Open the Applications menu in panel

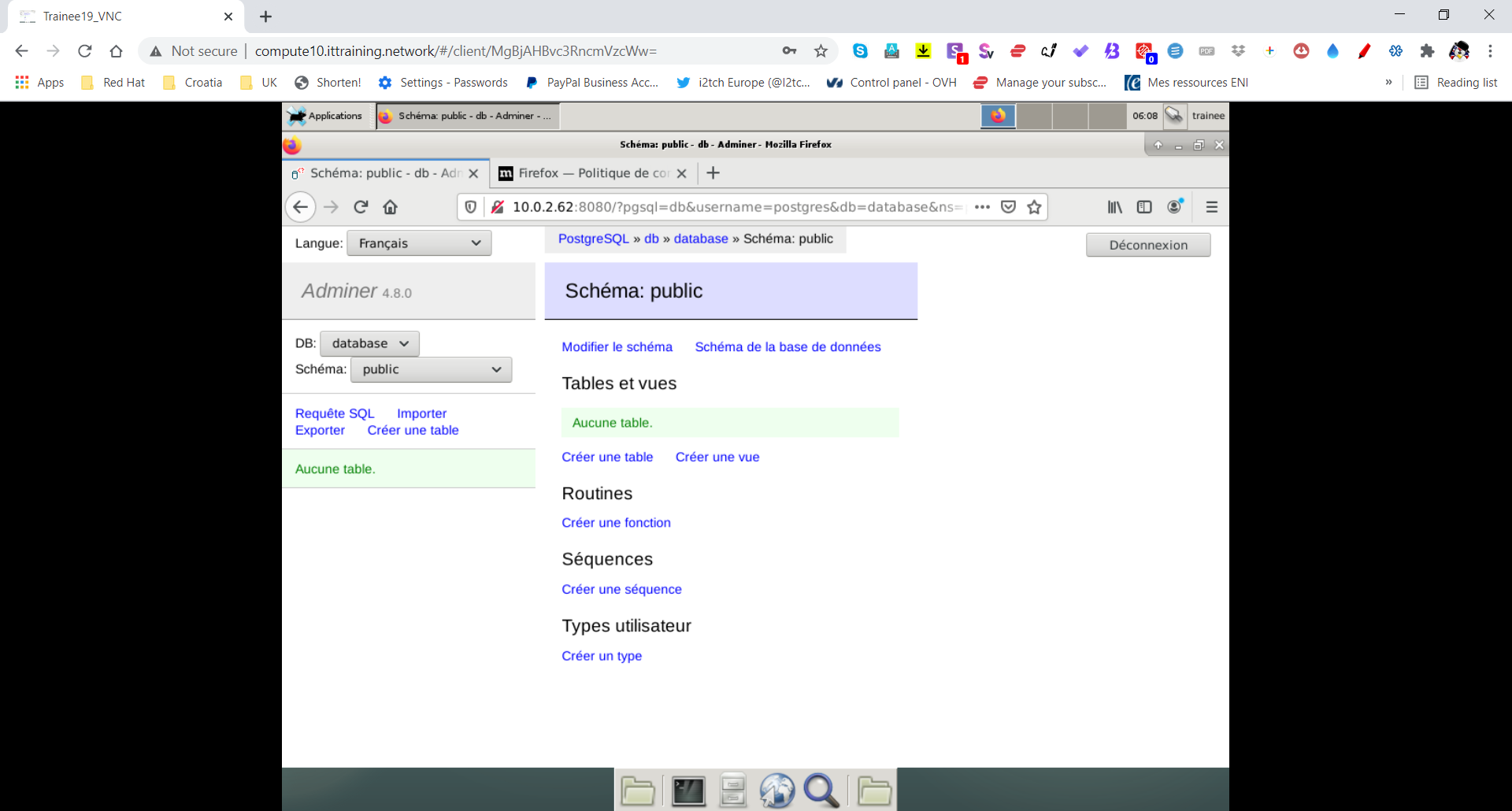325,116
